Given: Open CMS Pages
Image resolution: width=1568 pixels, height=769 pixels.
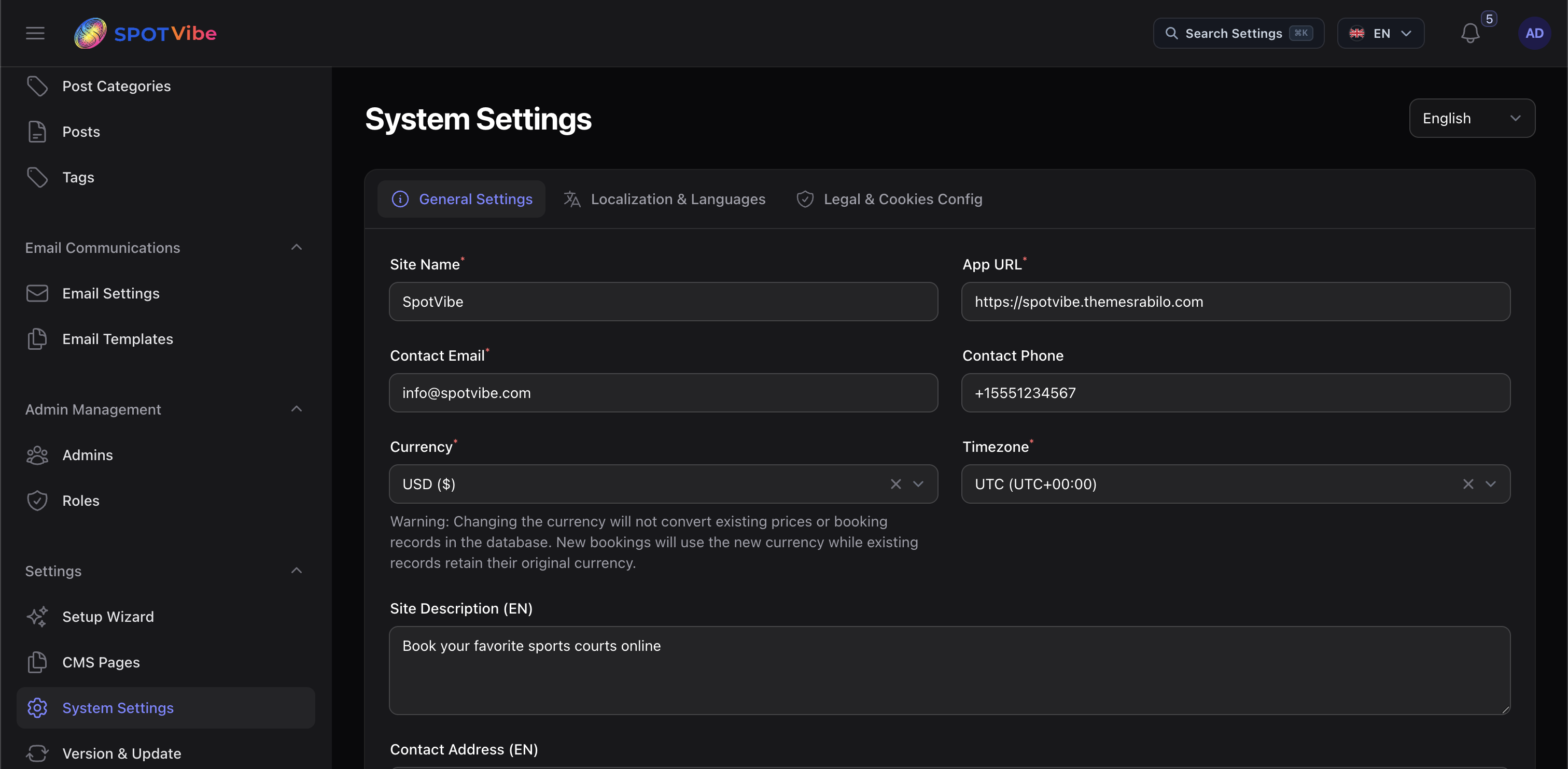Looking at the screenshot, I should [165, 662].
